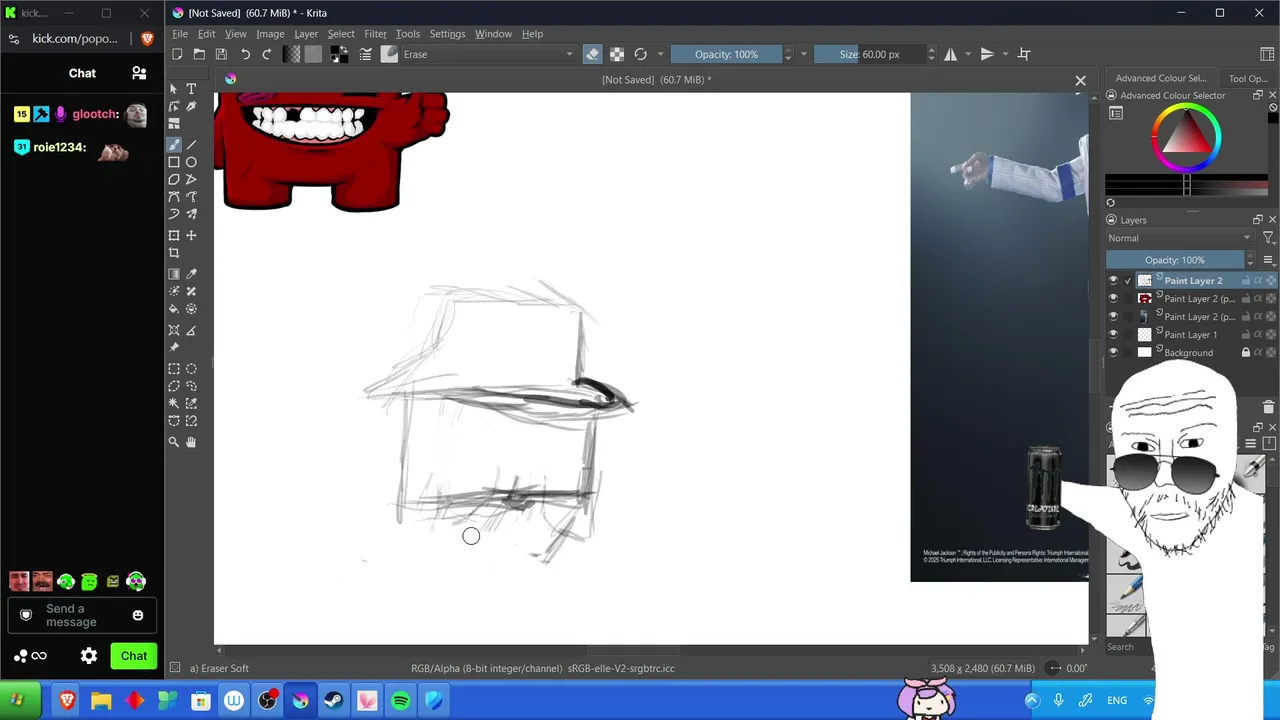Select the Pan hand tool
The image size is (1280, 720).
point(191,442)
